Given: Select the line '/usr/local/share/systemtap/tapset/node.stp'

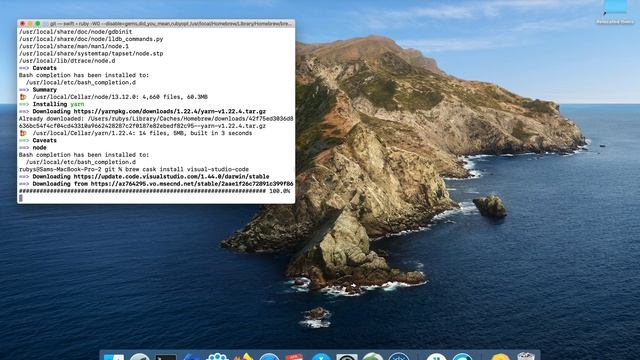Looking at the screenshot, I should click(x=91, y=53).
